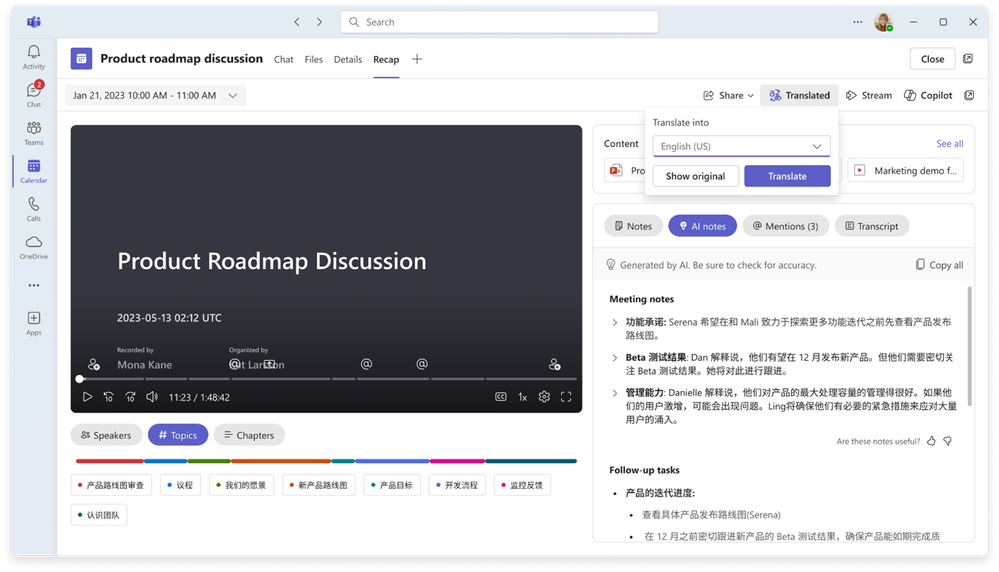Show Mentions (3) list
The image size is (999, 572).
pyautogui.click(x=785, y=226)
